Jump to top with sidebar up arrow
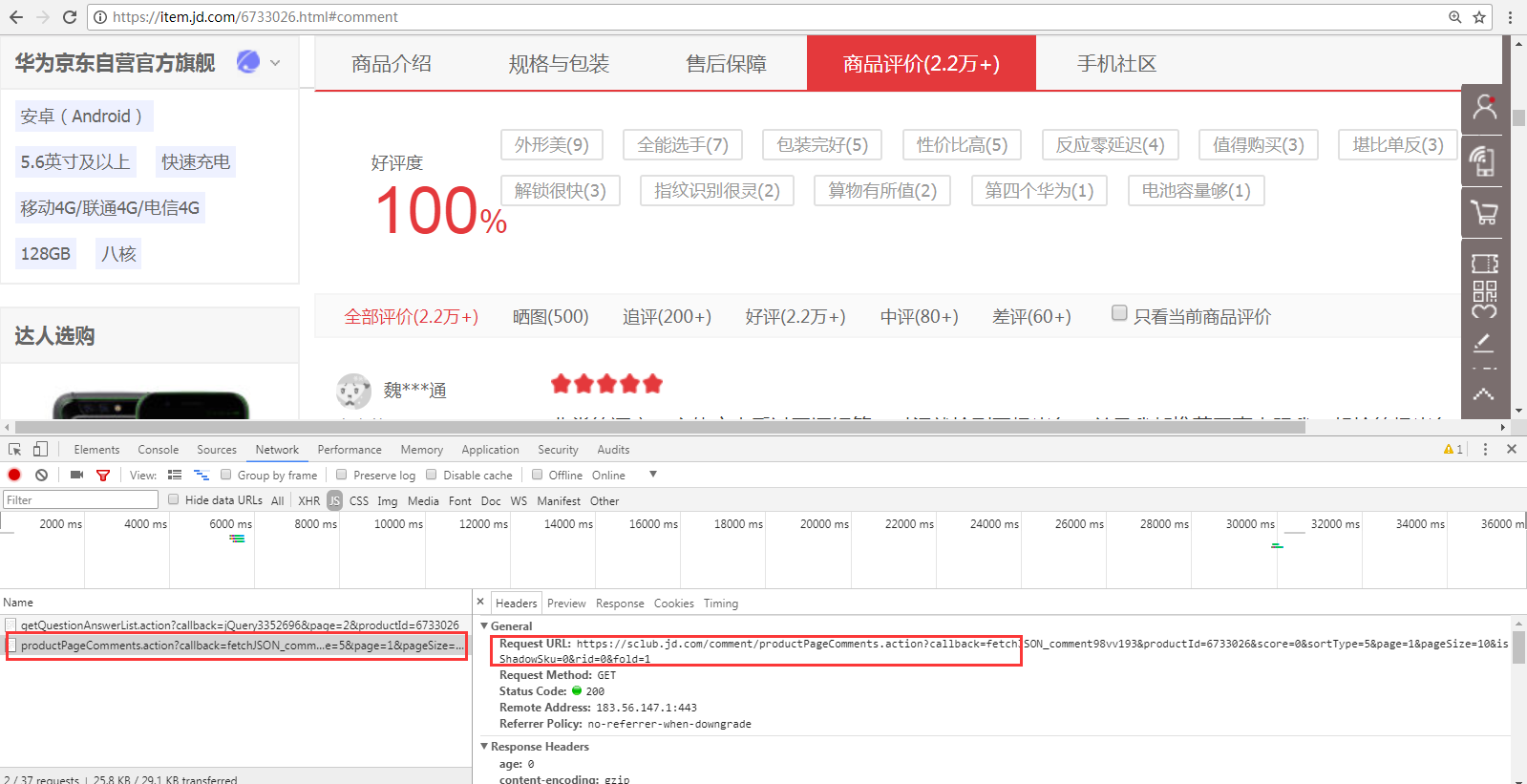This screenshot has height=784, width=1527. 1483,393
